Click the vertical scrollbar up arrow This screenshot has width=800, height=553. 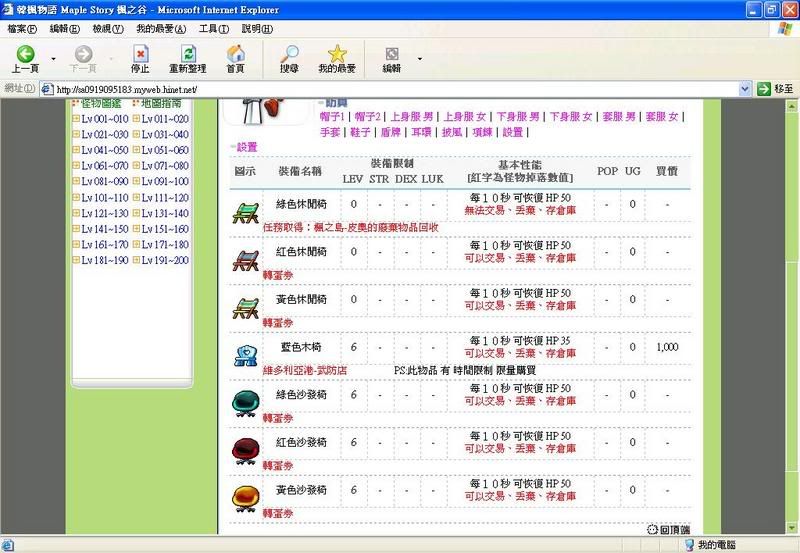coord(791,106)
